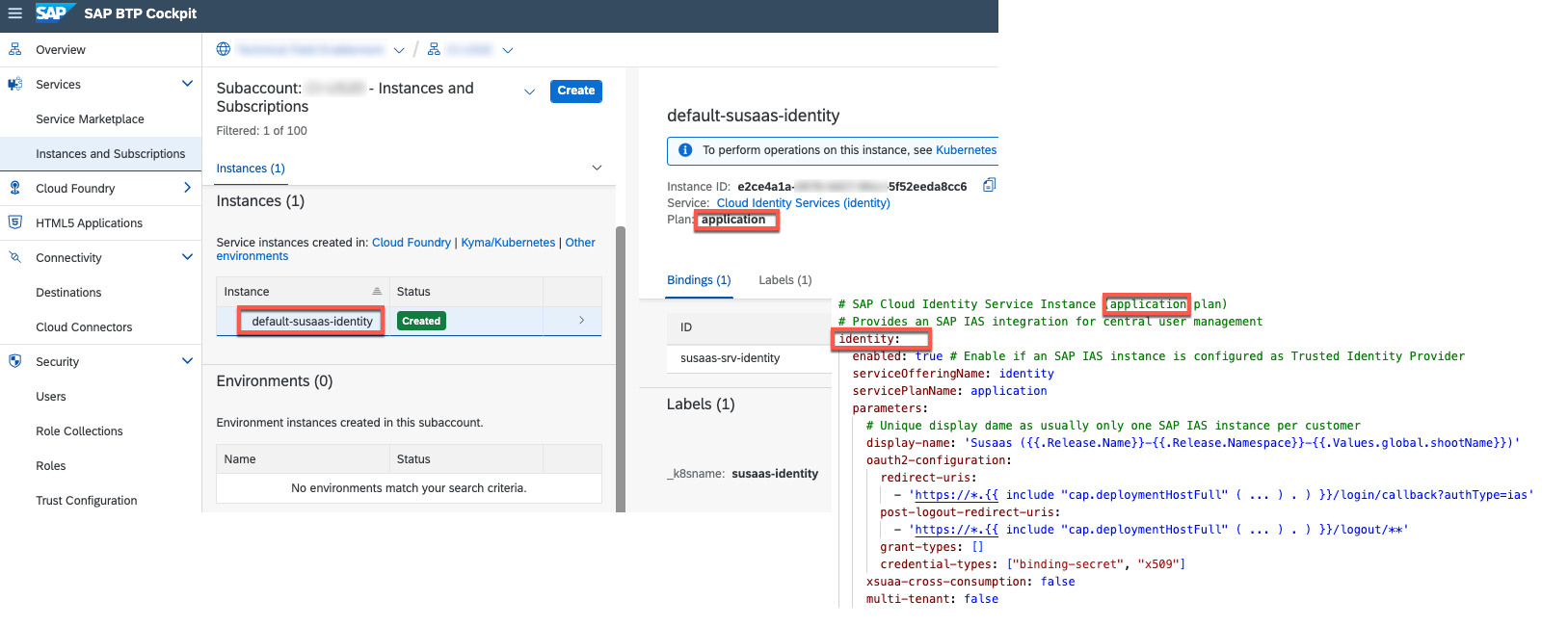The image size is (1568, 626).
Task: Click the 'multi-tenant: false' code line
Action: pos(932,599)
